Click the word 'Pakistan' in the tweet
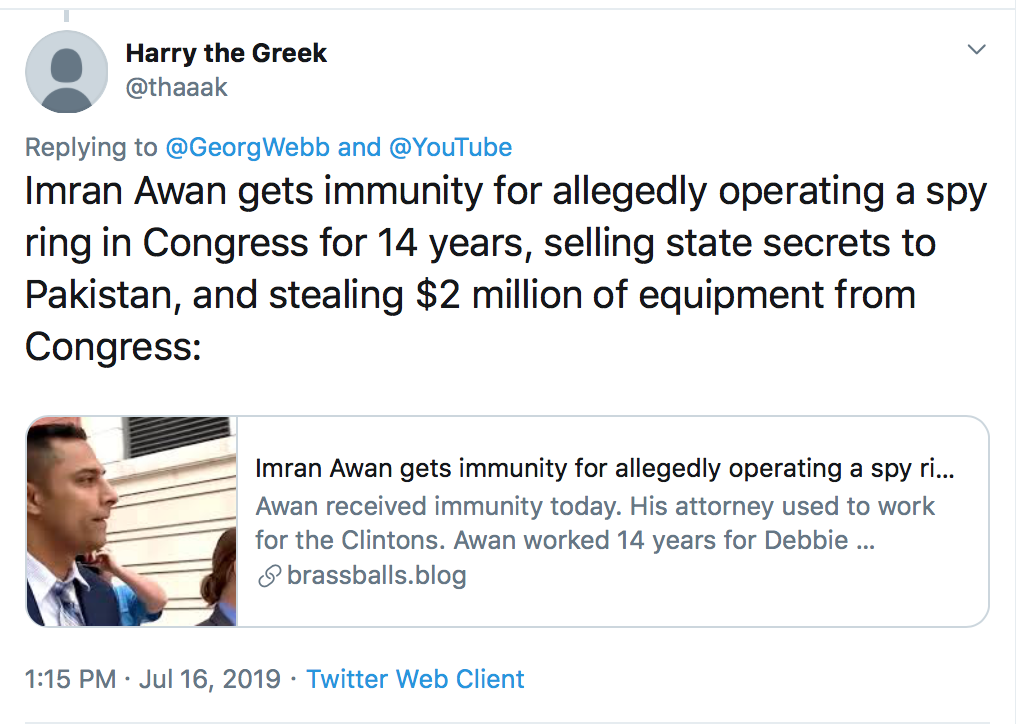1016x724 pixels. pyautogui.click(x=99, y=295)
